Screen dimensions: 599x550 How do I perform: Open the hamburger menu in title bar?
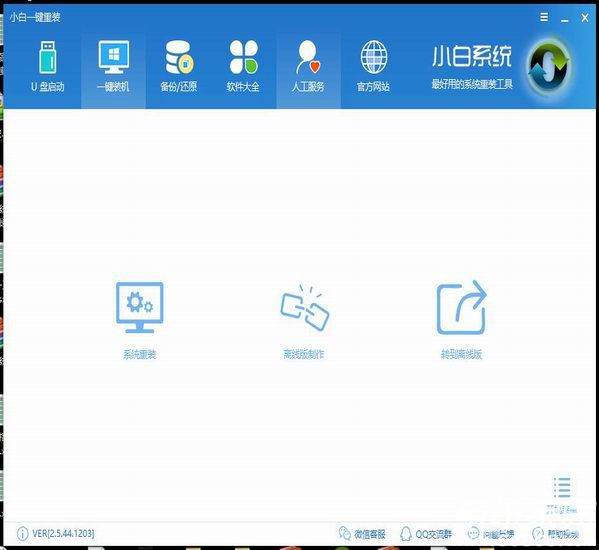pos(544,17)
